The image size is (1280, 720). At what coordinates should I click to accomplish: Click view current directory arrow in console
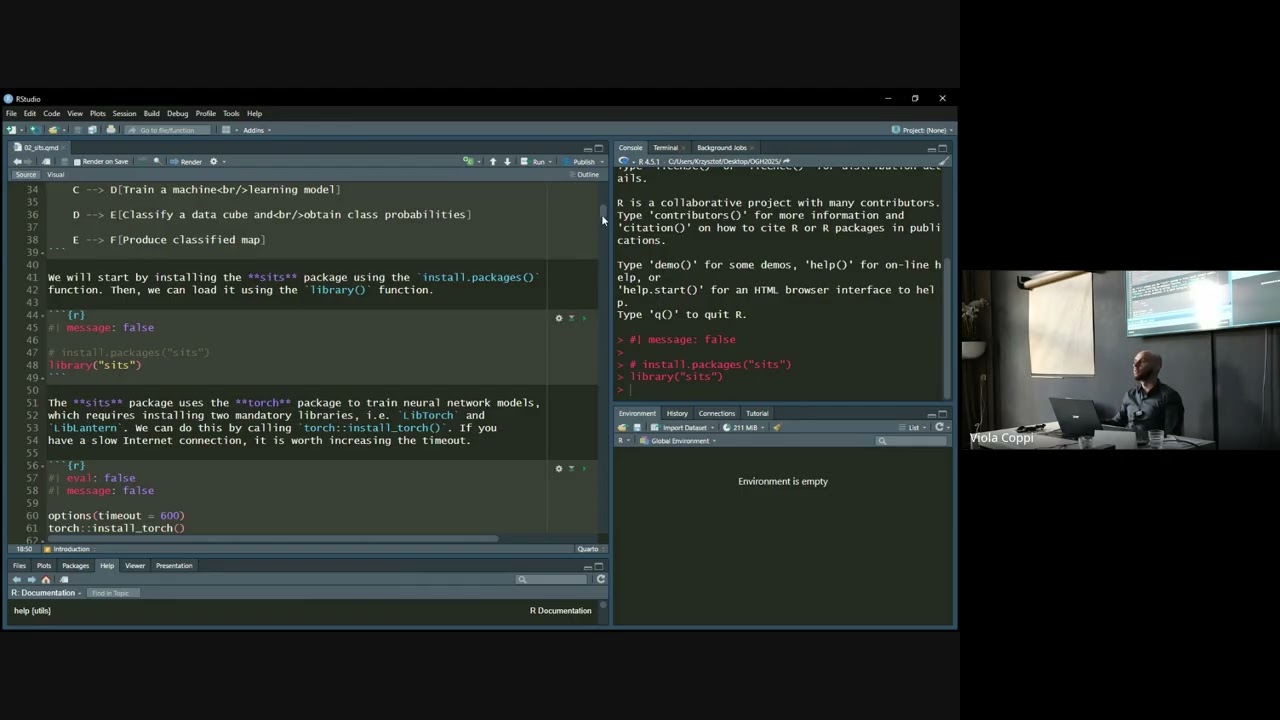pyautogui.click(x=787, y=161)
